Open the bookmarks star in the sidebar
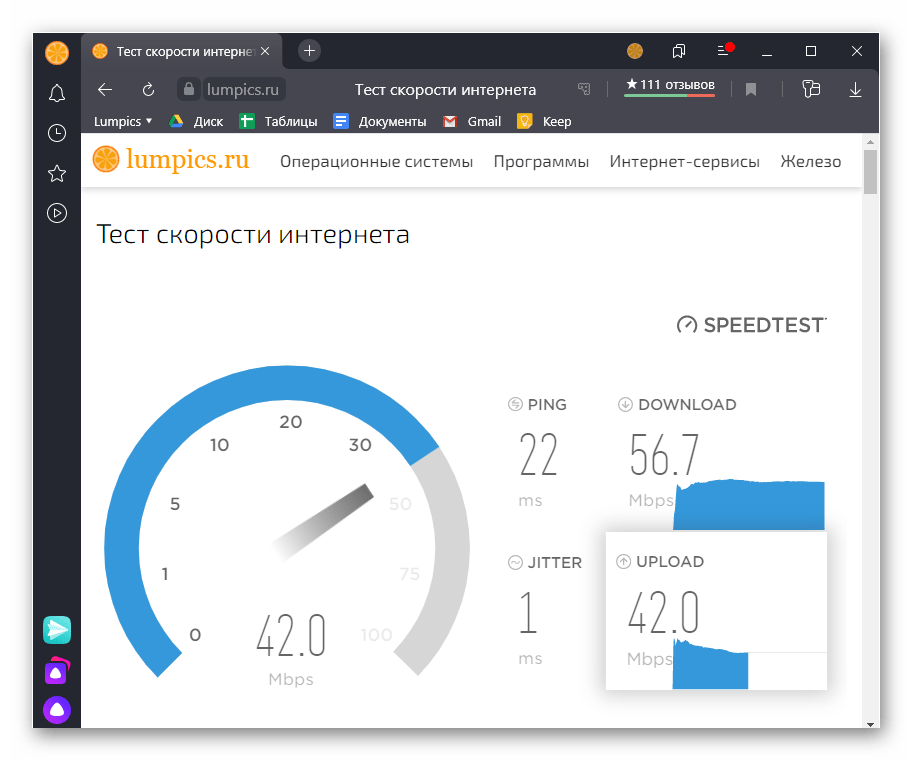Viewport: 912px width, 760px height. (x=57, y=173)
